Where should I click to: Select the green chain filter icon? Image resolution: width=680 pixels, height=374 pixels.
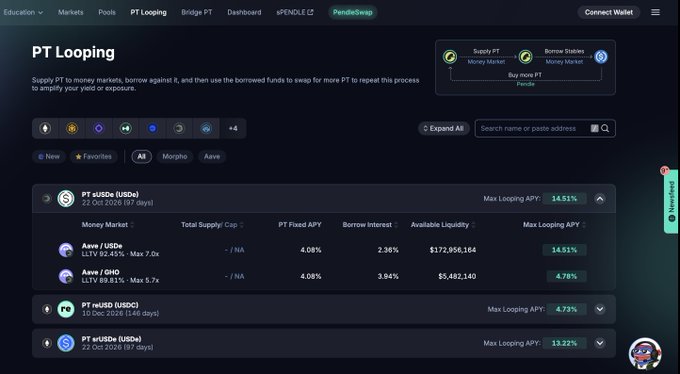[126, 128]
